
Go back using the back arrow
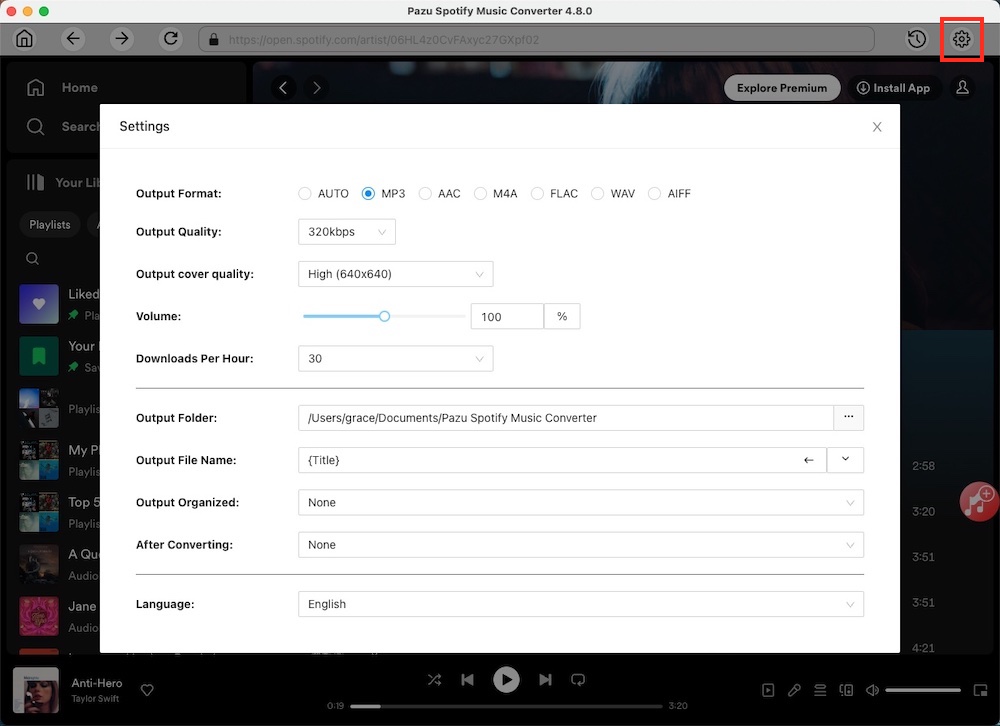72,39
